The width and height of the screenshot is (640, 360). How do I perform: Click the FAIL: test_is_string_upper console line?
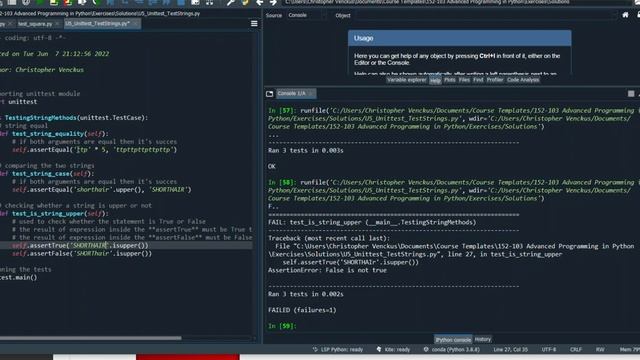click(372, 222)
